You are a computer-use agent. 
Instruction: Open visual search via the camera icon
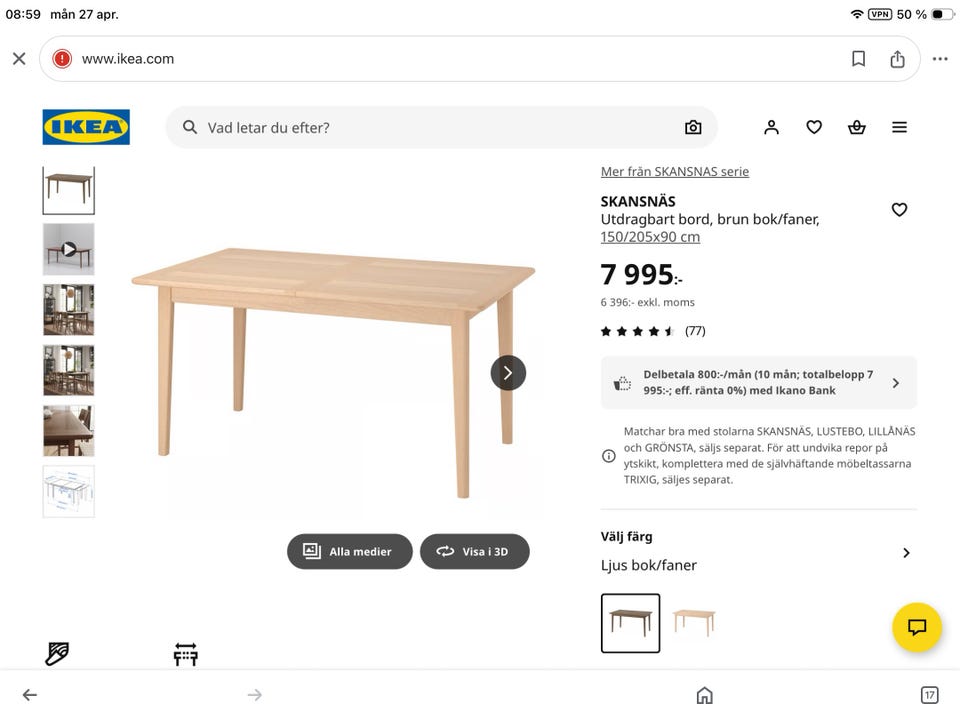[693, 127]
